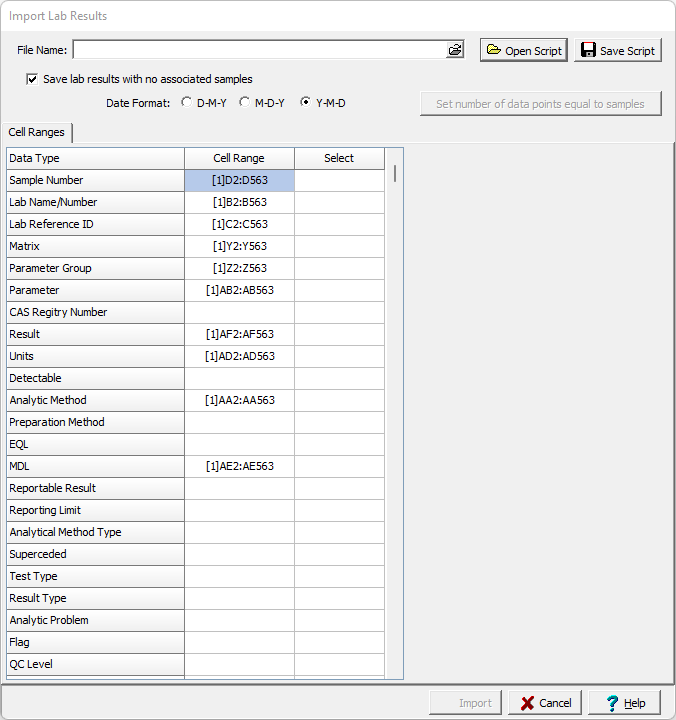Click inside the File Name text field

(258, 50)
